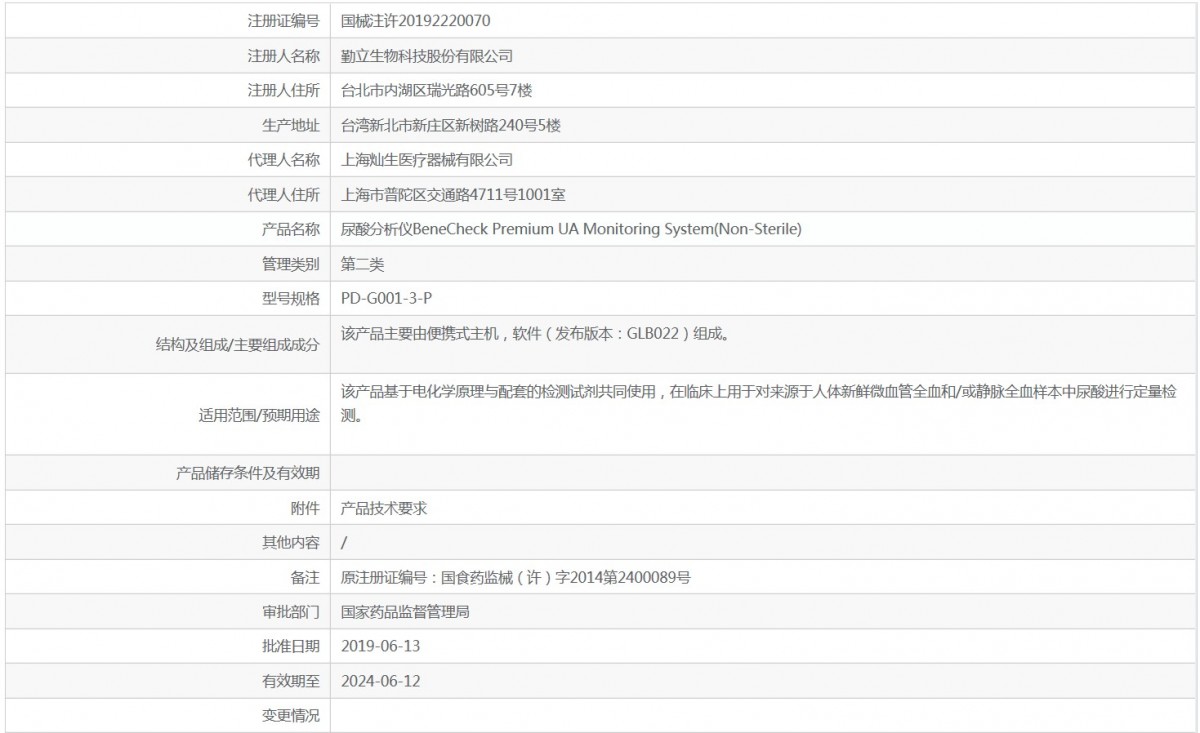Click the 注册证编号 row label
The height and width of the screenshot is (733, 1200).
[284, 20]
